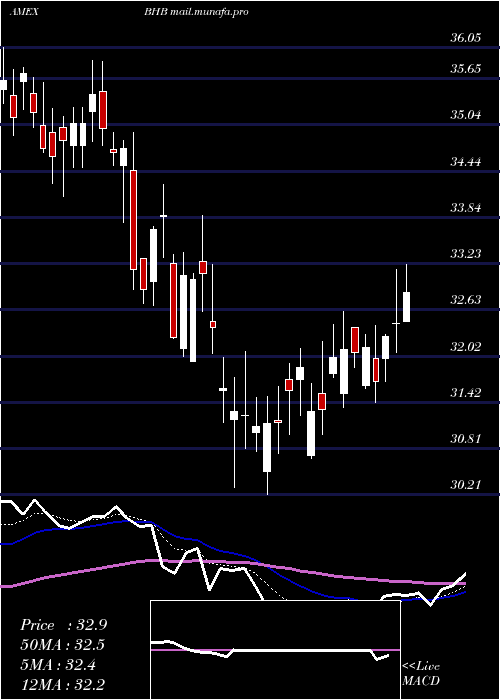Image resolution: width=500 pixels, height=700 pixels.
Task: Click the AMEX exchange label
Action: pyautogui.click(x=24, y=12)
